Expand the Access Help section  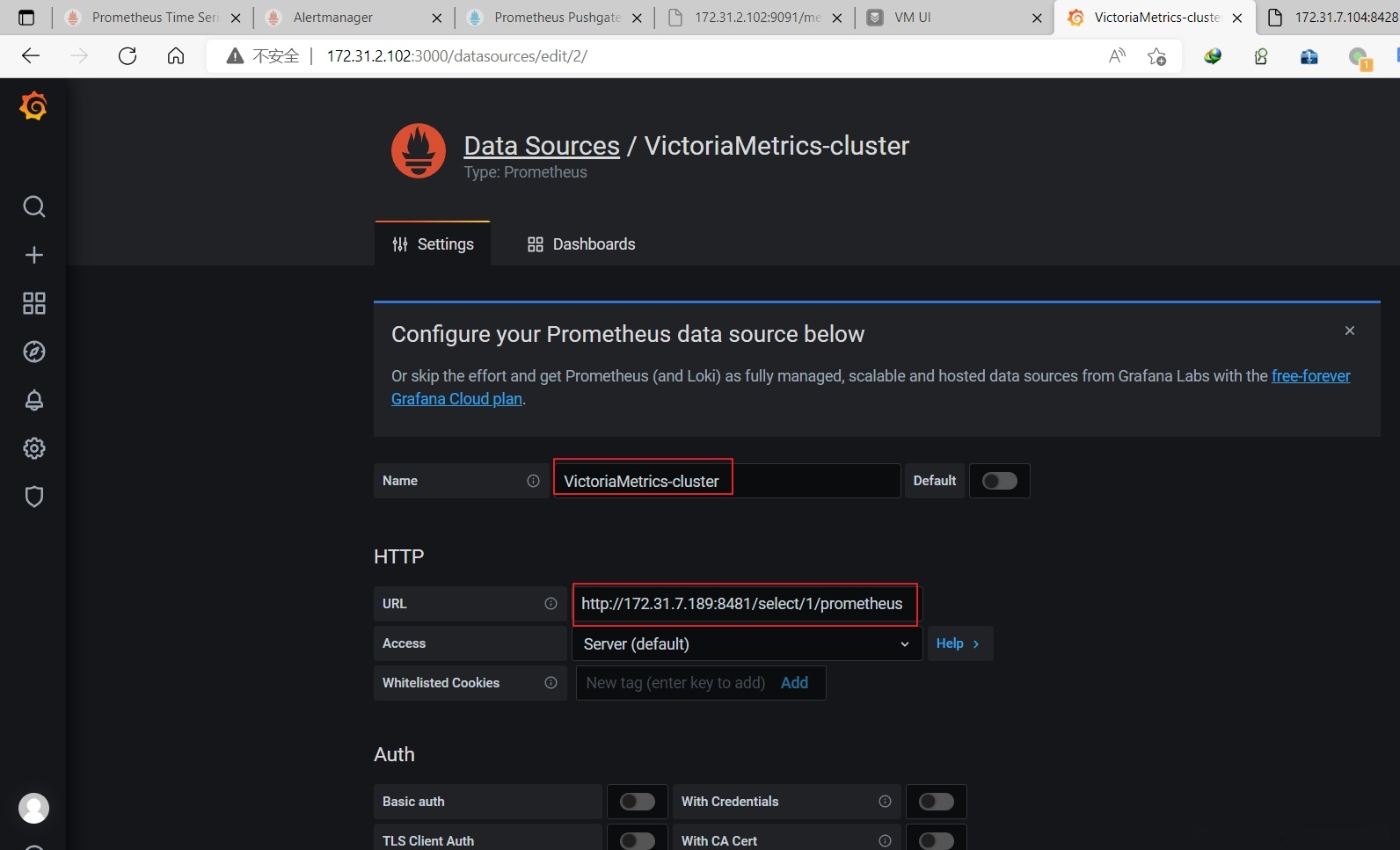[959, 643]
